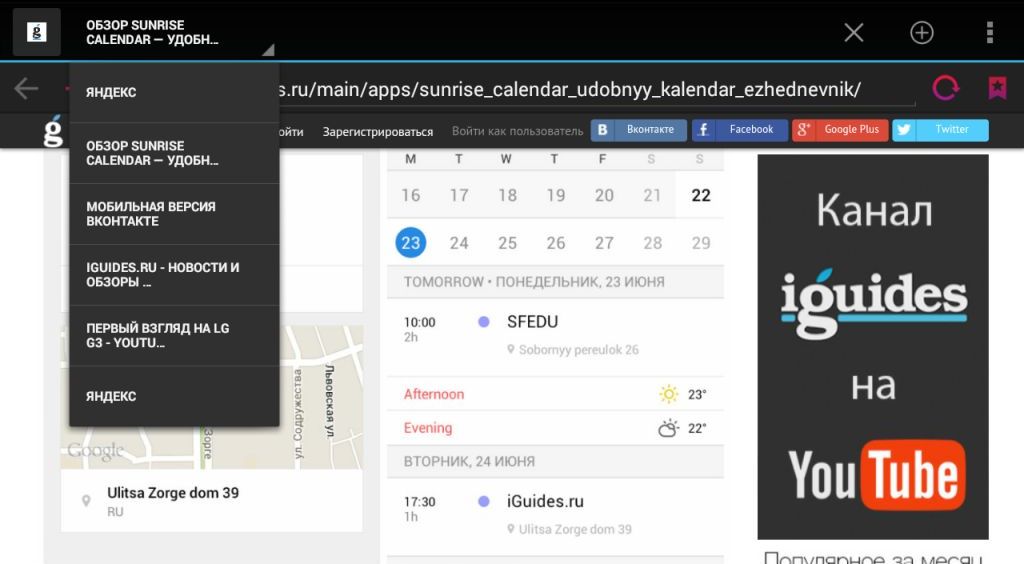The width and height of the screenshot is (1024, 564).
Task: Log in with Google Plus button
Action: [840, 130]
